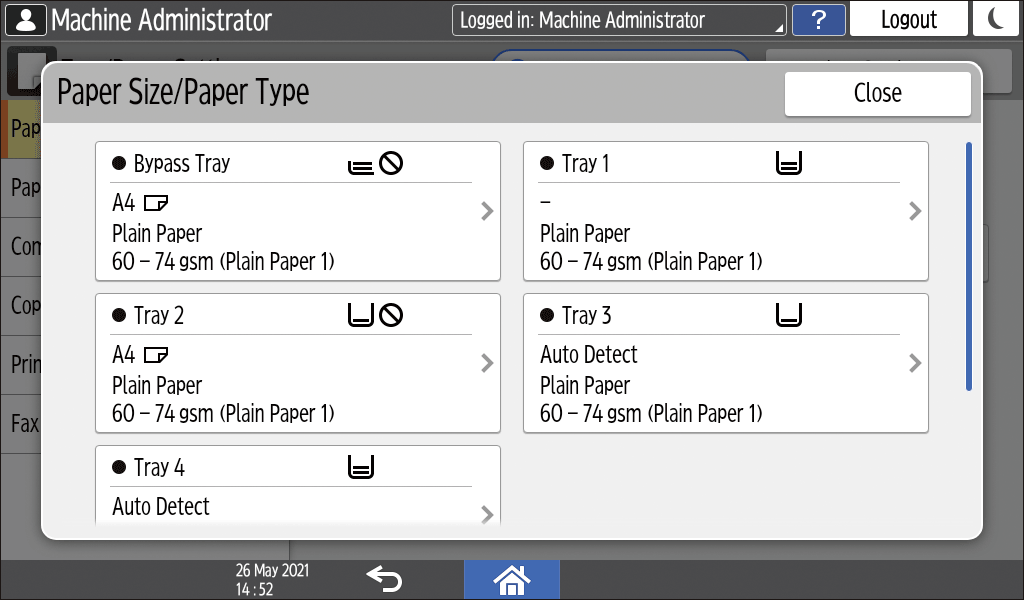Select the Fax tab in left sidebar

[24, 424]
